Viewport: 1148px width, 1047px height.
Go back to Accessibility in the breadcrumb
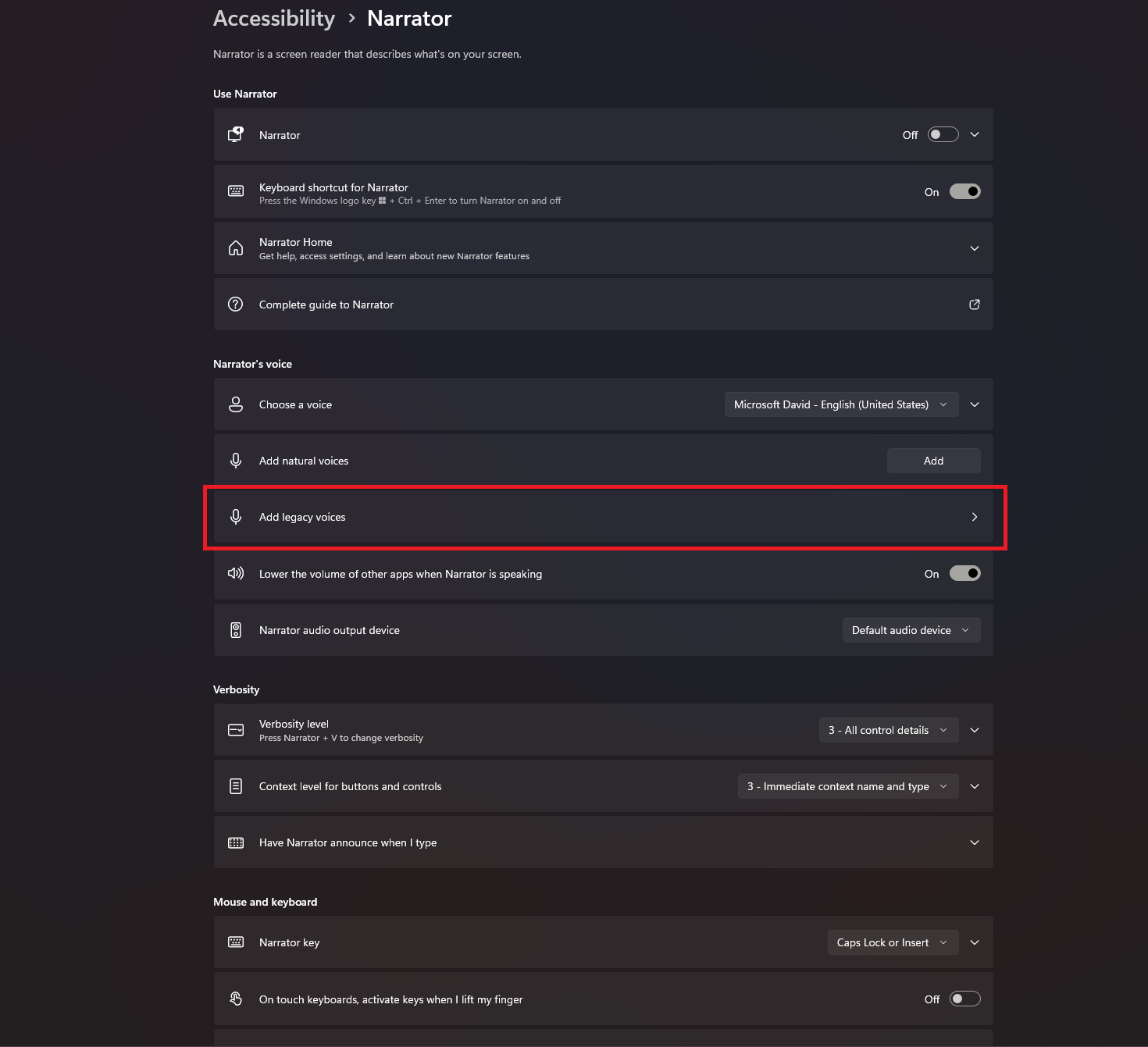click(274, 19)
